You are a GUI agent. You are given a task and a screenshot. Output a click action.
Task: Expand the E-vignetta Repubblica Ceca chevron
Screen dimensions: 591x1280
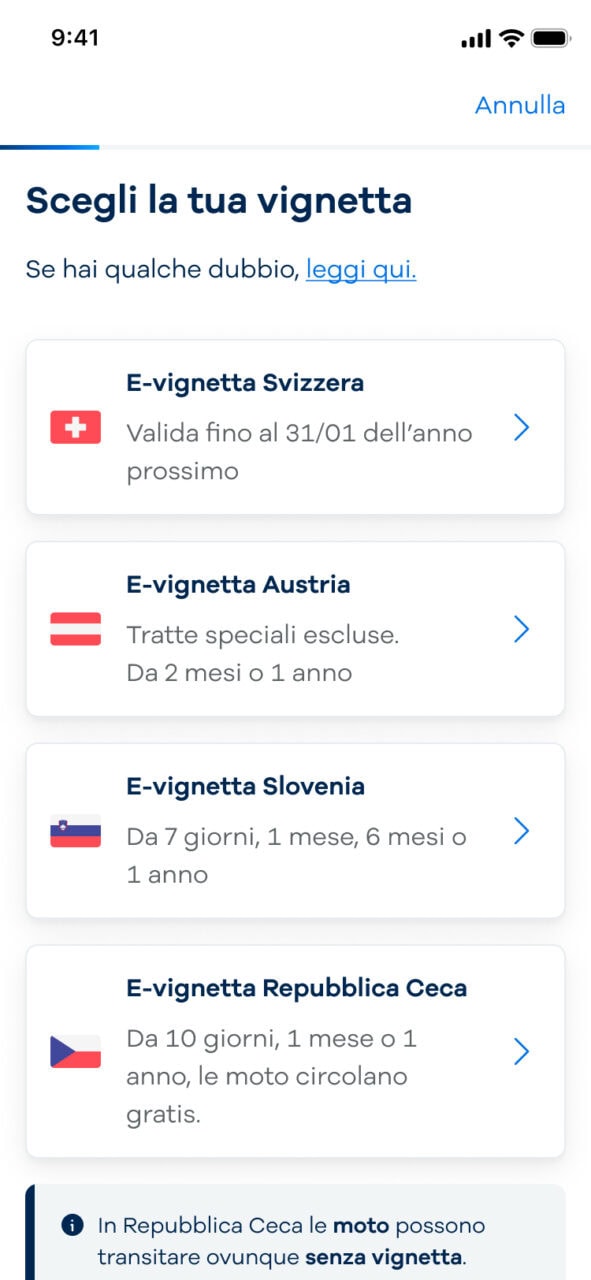tap(522, 1051)
